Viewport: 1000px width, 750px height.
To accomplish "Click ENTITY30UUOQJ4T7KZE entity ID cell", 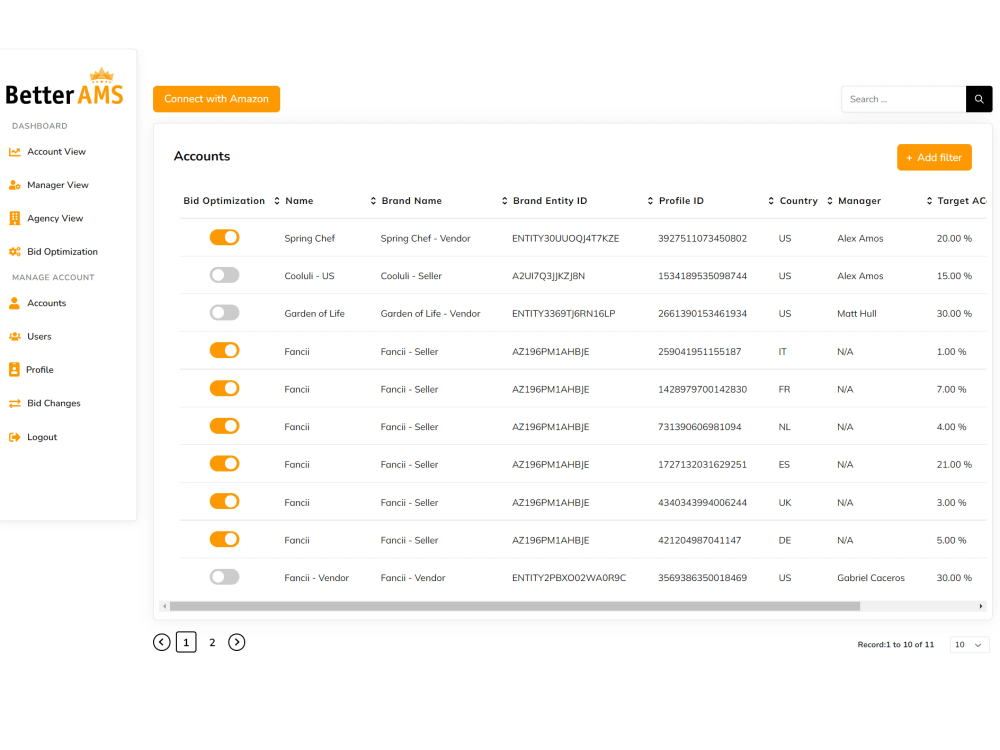I will tap(565, 239).
